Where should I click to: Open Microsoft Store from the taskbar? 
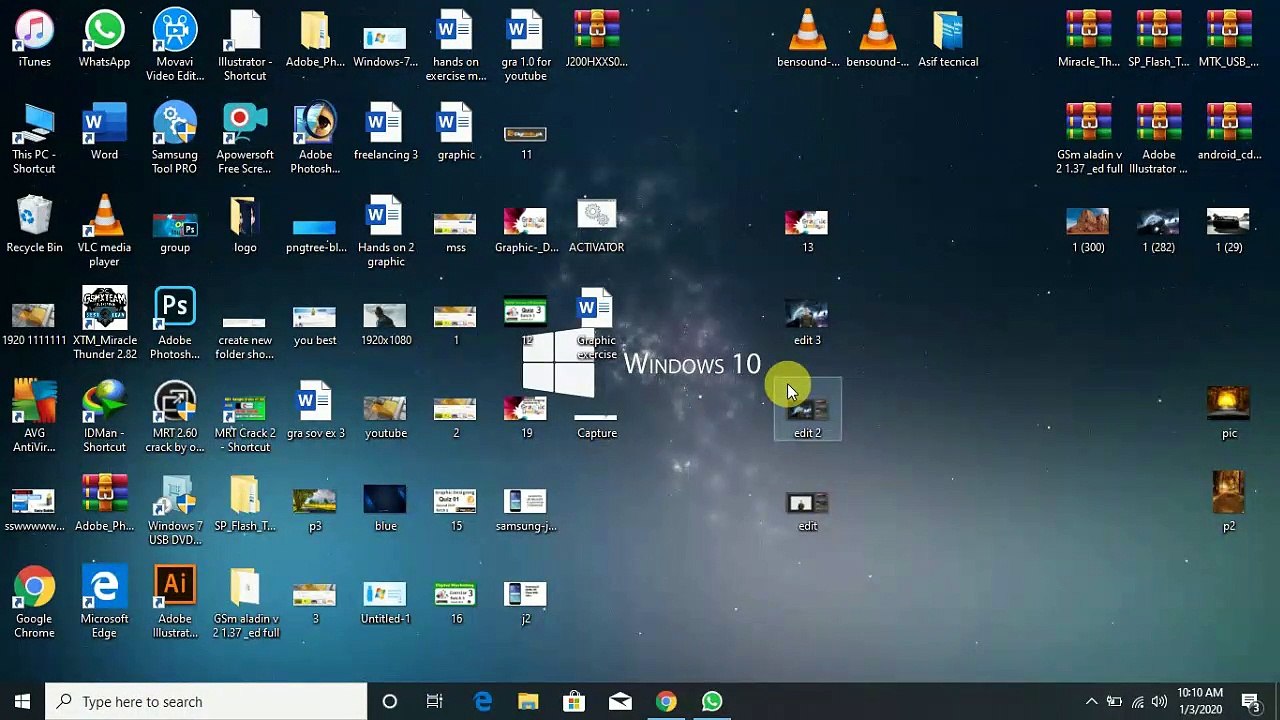point(574,702)
